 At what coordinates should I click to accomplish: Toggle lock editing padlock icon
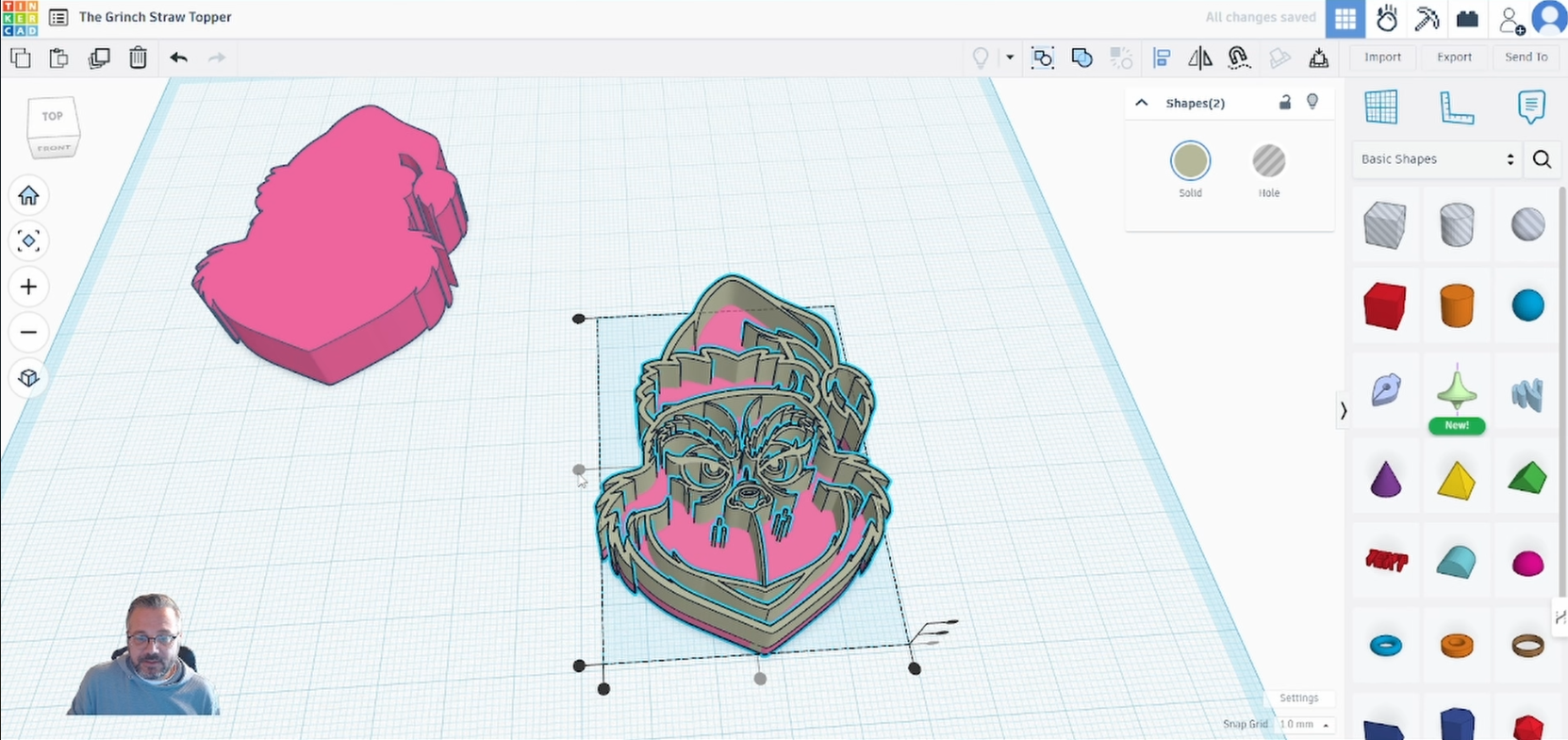pyautogui.click(x=1284, y=103)
